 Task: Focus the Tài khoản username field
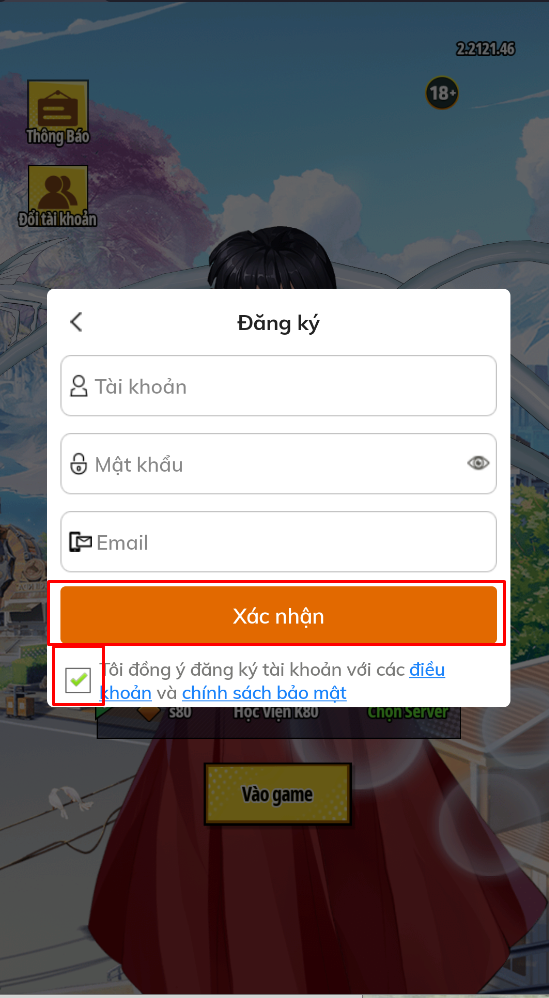(279, 386)
